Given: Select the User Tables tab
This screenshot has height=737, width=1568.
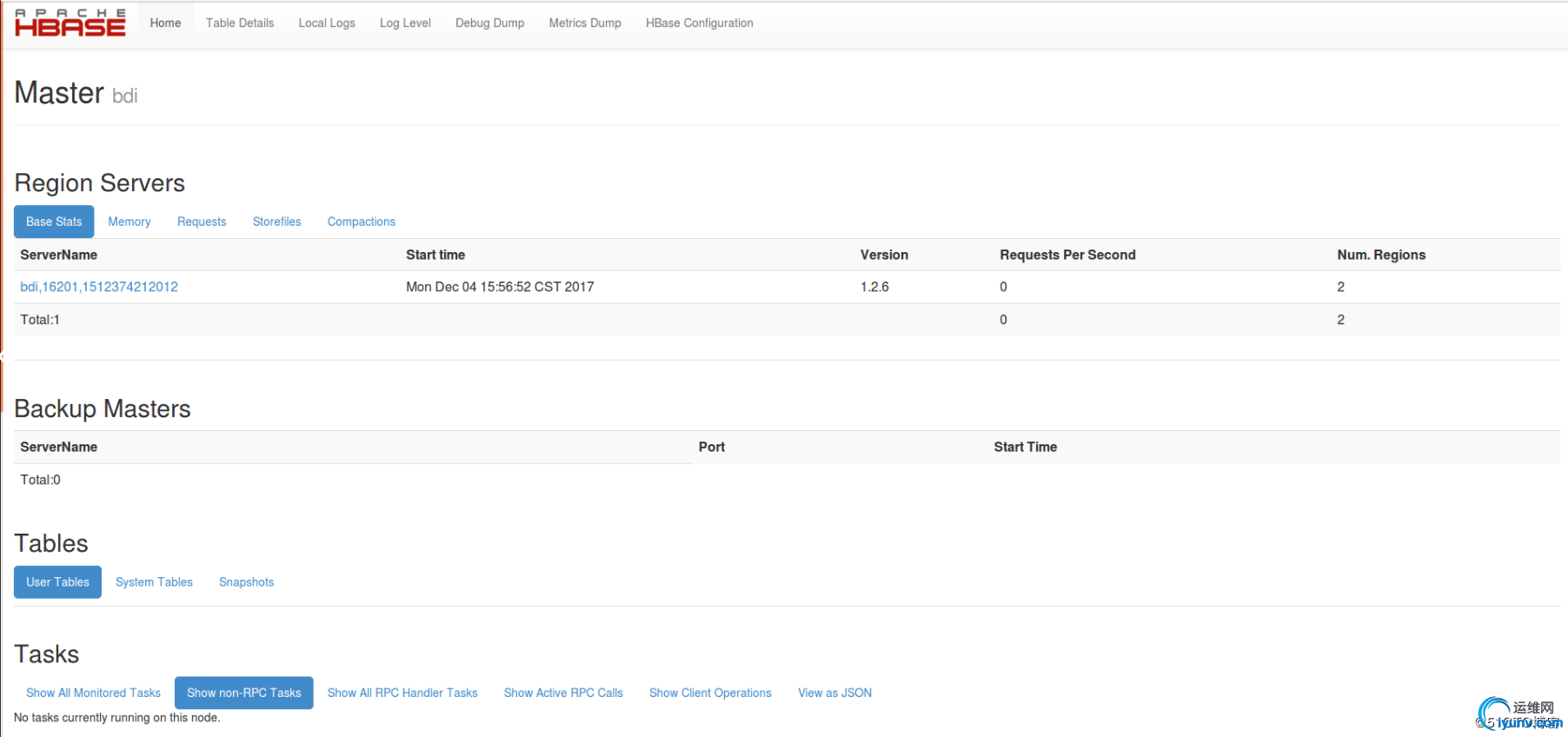Looking at the screenshot, I should (x=57, y=582).
